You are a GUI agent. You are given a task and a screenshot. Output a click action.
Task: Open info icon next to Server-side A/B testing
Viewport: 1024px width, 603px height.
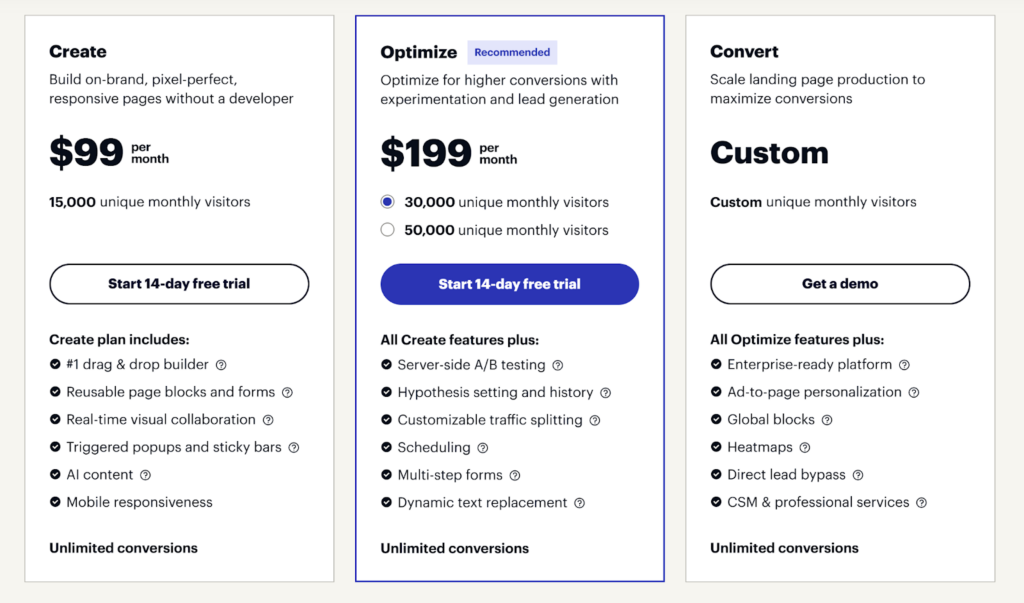pyautogui.click(x=558, y=365)
